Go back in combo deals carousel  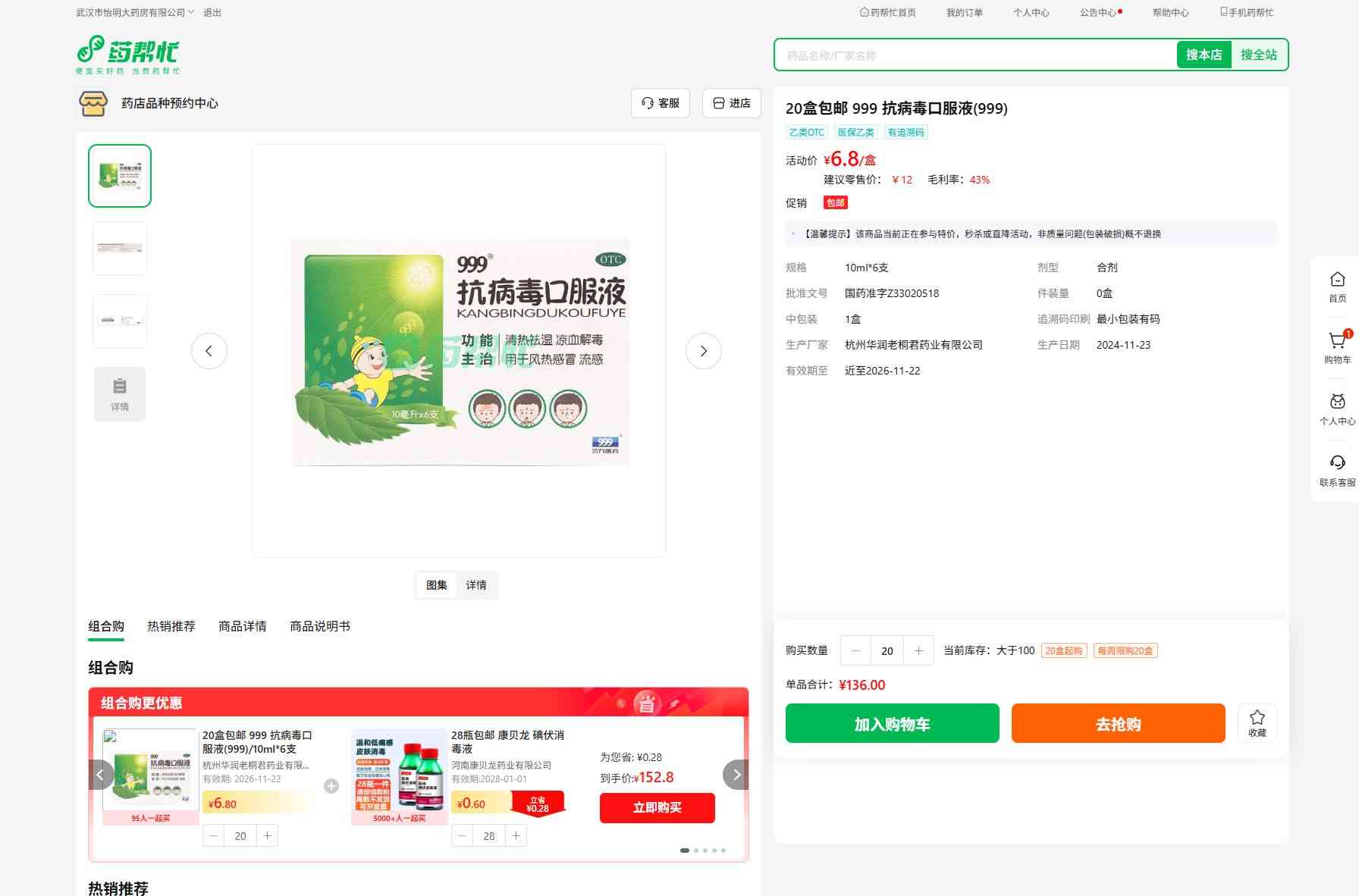(x=101, y=775)
